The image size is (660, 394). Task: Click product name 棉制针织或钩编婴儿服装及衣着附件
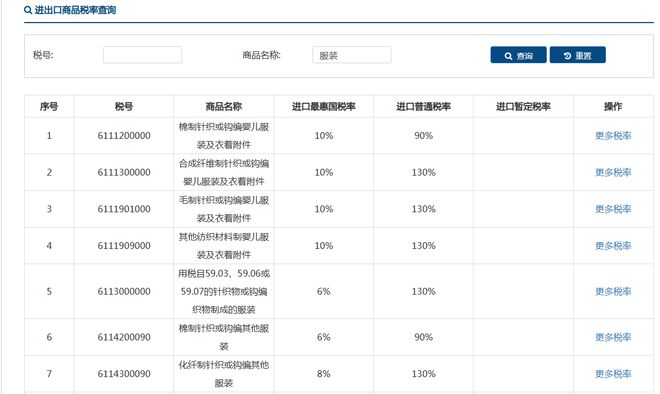(x=224, y=136)
